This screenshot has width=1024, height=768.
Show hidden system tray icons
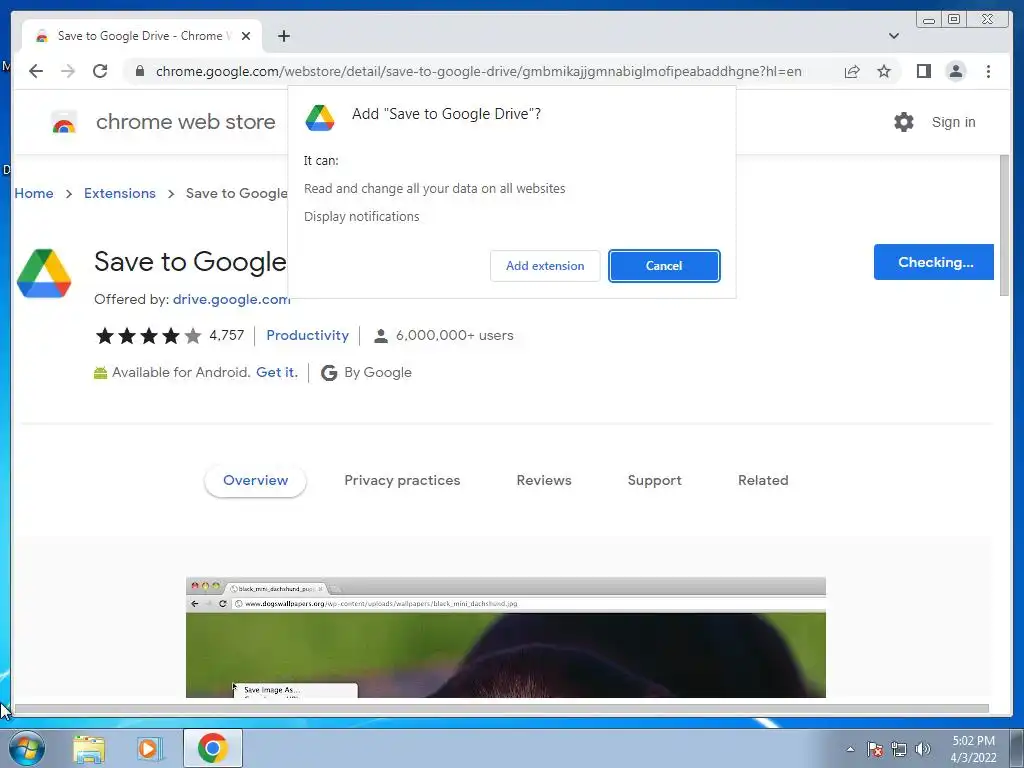[x=850, y=749]
